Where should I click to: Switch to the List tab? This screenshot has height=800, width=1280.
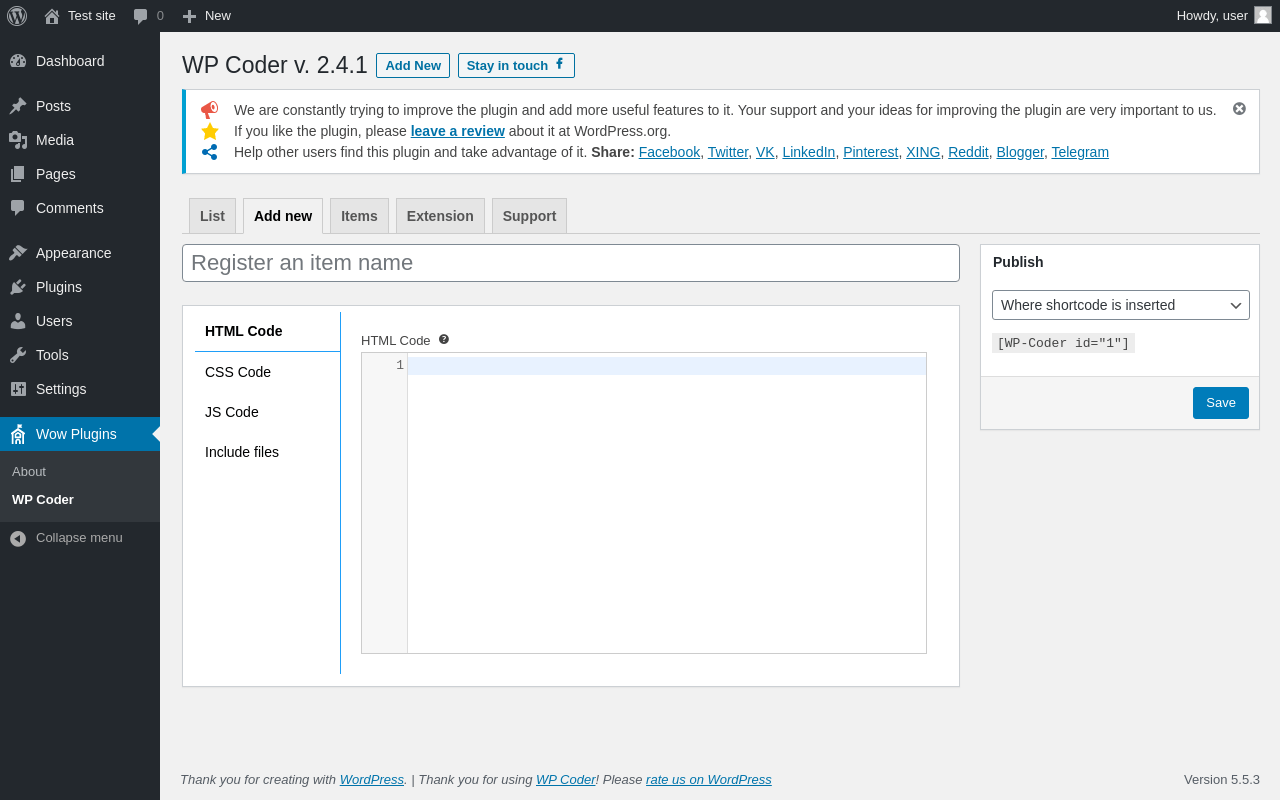pyautogui.click(x=212, y=216)
